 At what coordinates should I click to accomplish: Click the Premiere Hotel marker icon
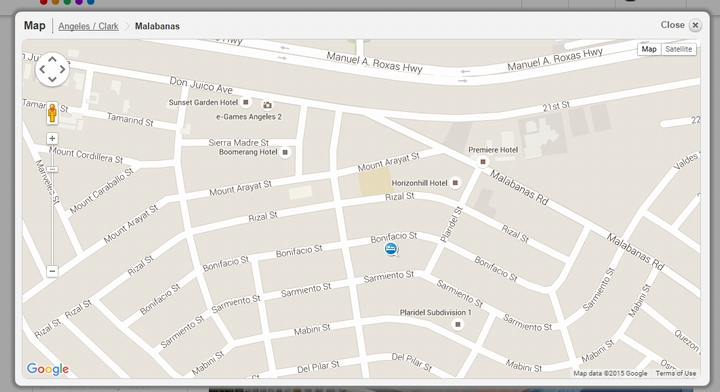(483, 162)
